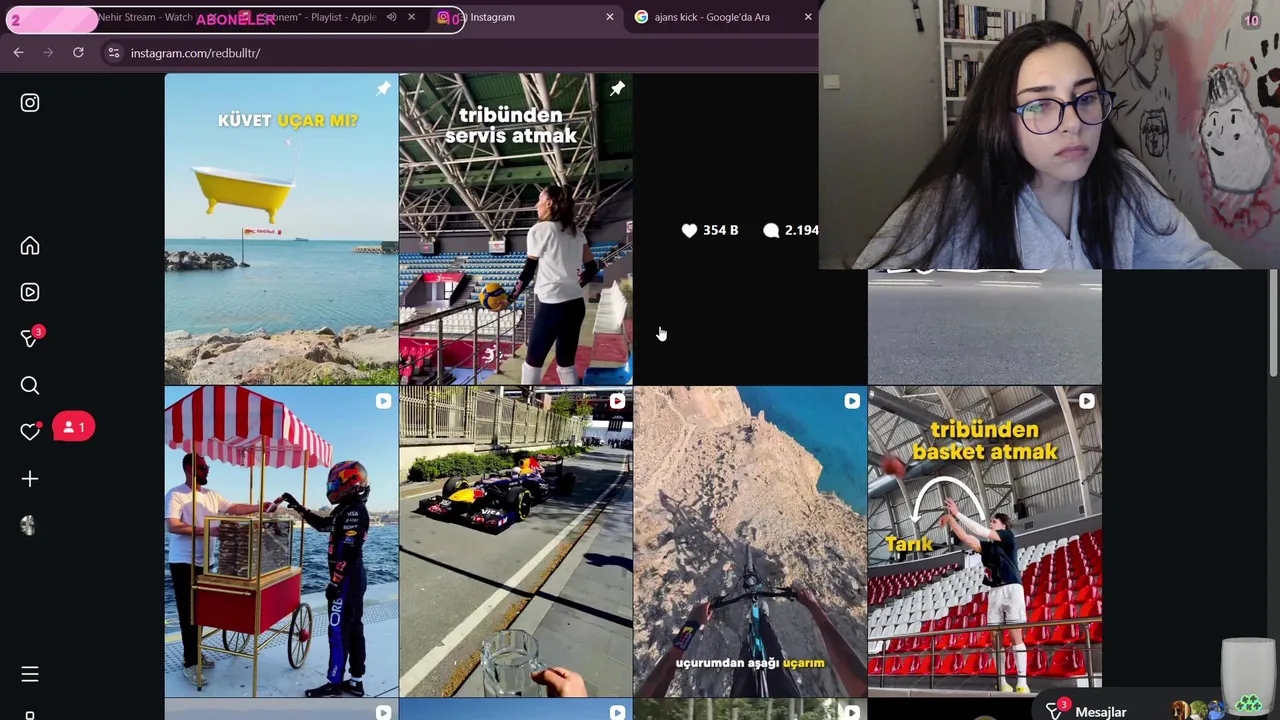Open the Mesajlar floating messages panel
1280x720 pixels.
click(1100, 711)
